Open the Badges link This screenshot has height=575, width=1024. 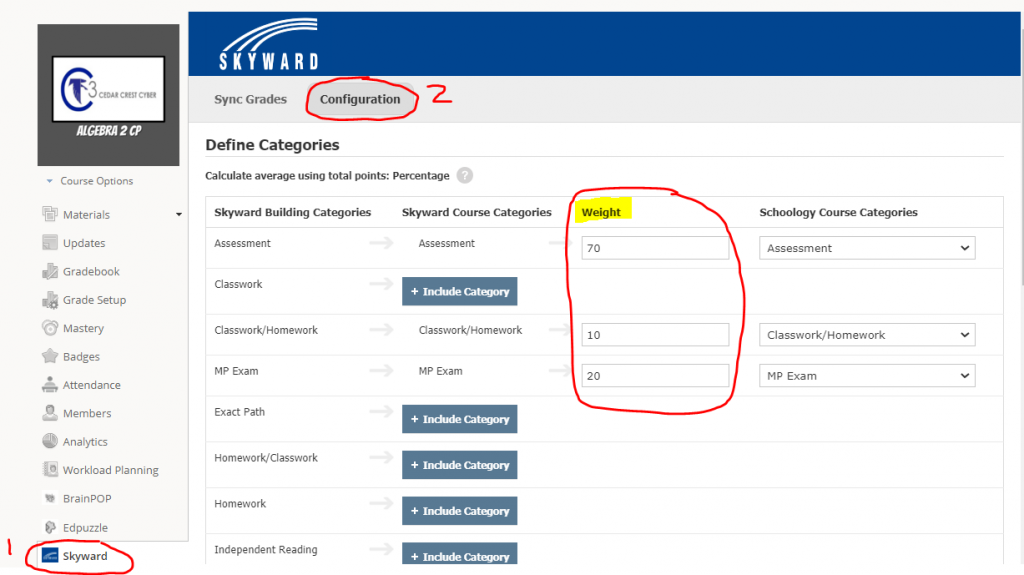82,357
